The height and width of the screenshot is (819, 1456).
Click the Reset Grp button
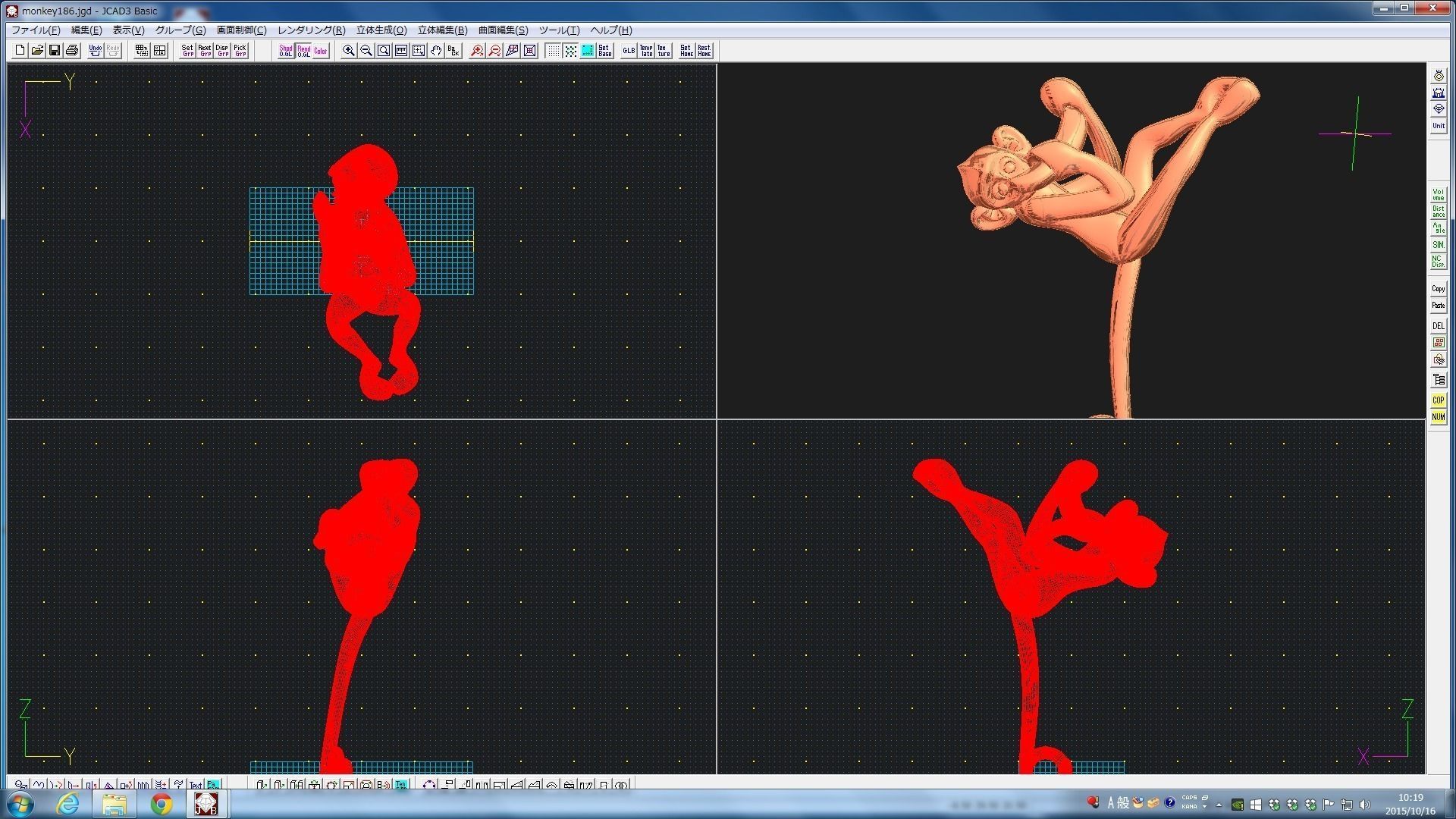tap(205, 51)
